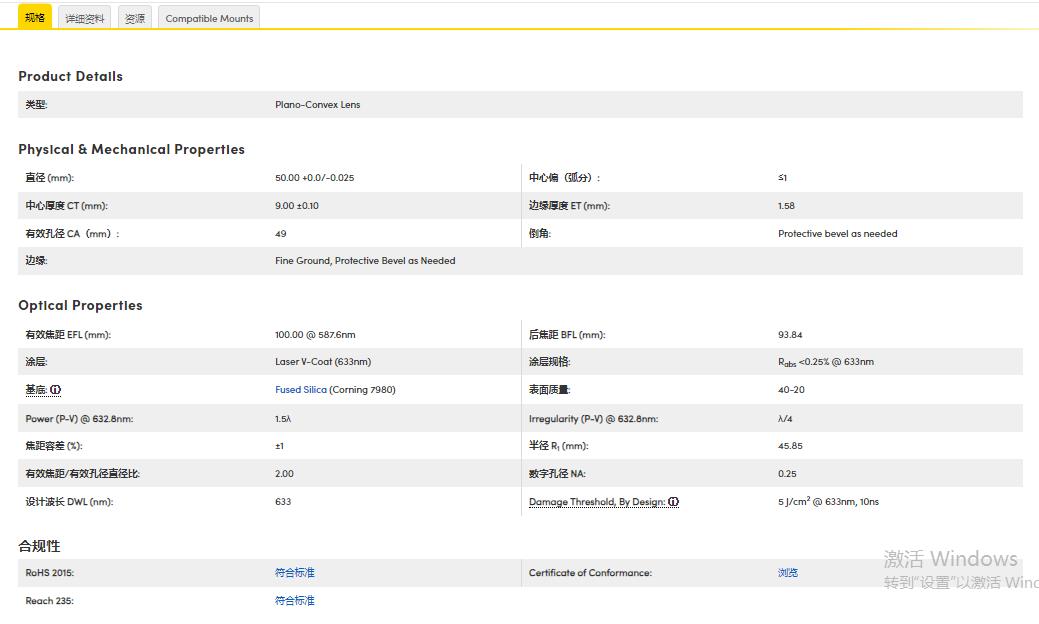Click the Damage Threshold, By Design label

596,502
